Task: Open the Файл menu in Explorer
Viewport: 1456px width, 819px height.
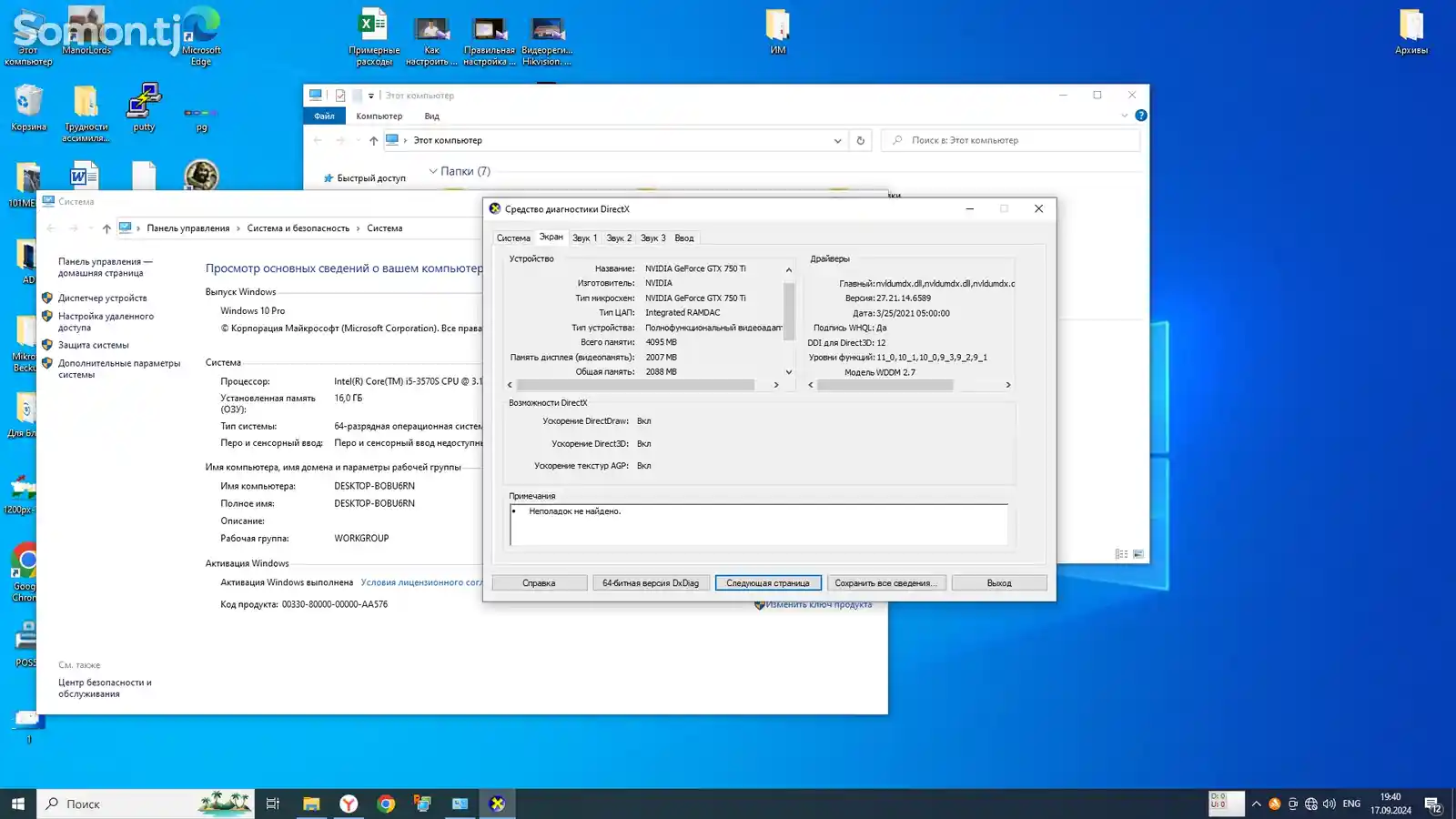Action: tap(324, 116)
